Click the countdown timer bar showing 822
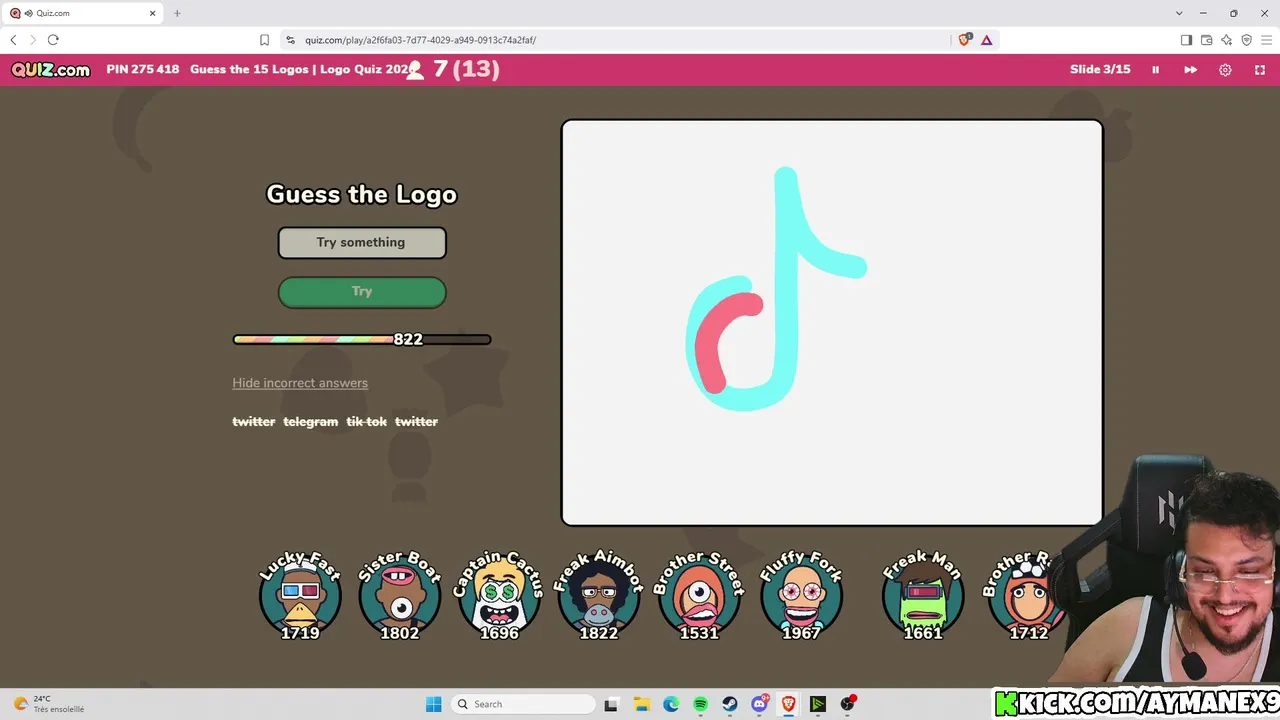The height and width of the screenshot is (720, 1280). click(x=362, y=340)
